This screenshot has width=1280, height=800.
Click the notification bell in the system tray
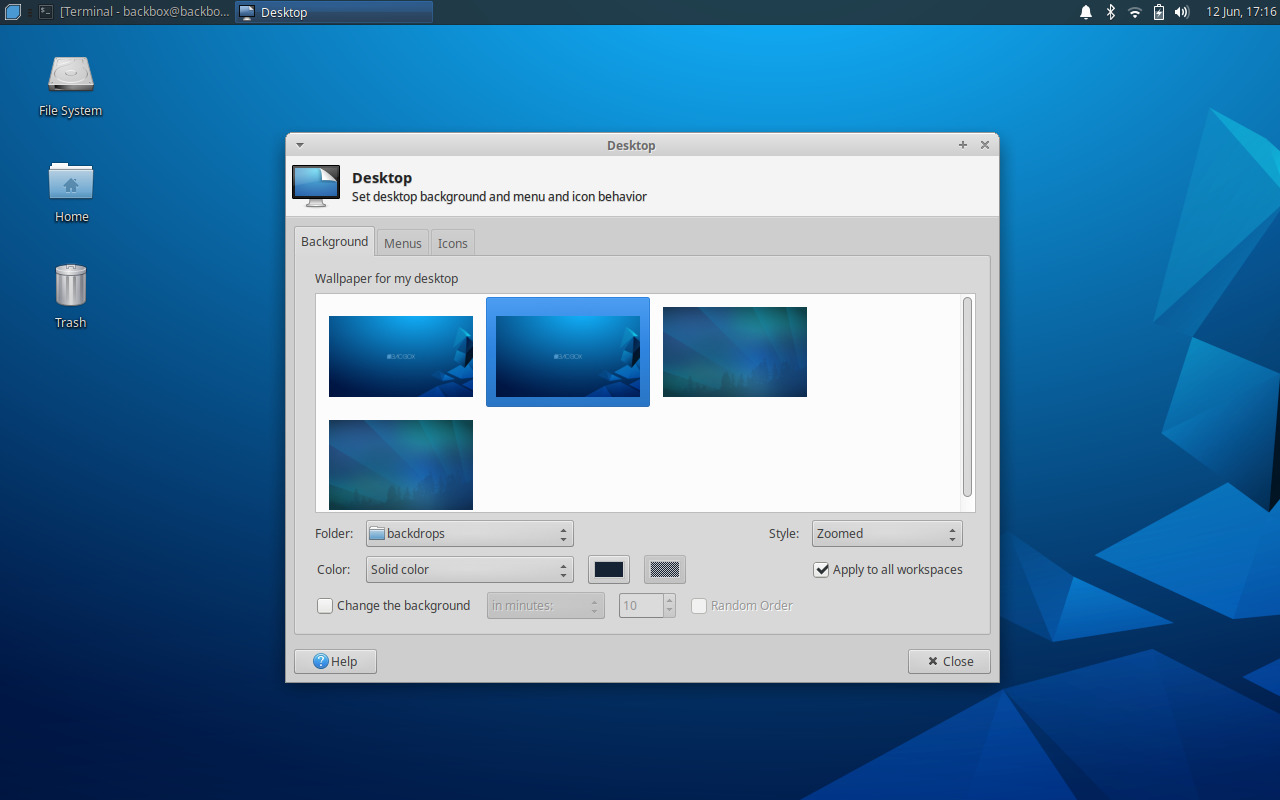pos(1085,11)
